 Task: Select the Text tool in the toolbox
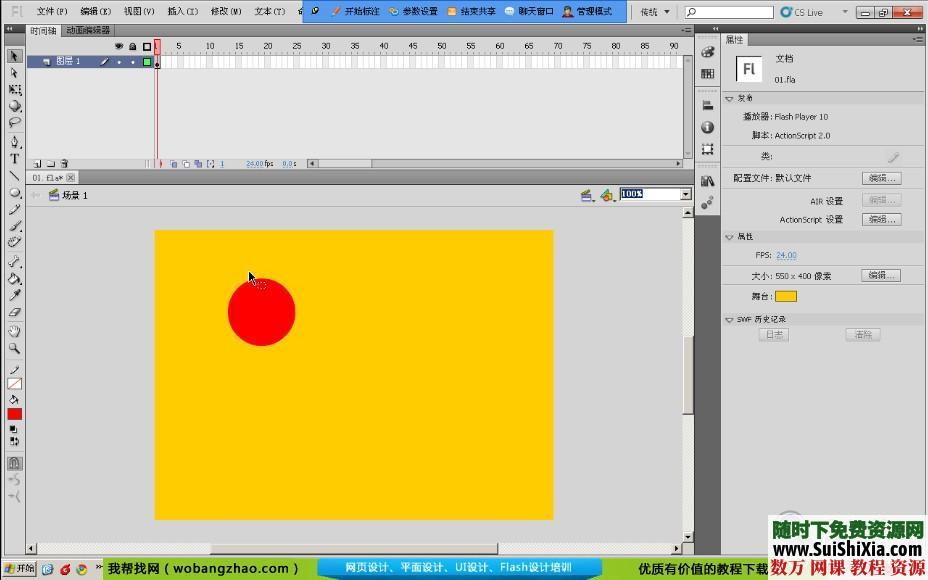click(x=15, y=158)
